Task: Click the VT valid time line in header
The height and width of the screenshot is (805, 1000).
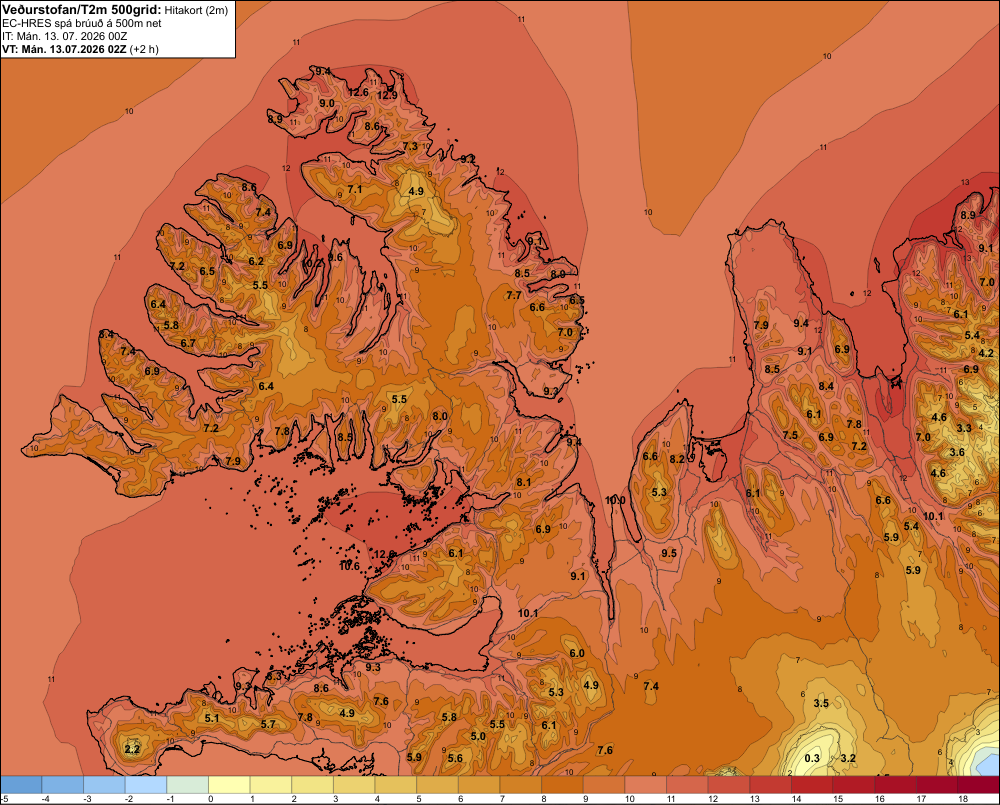Action: [80, 49]
